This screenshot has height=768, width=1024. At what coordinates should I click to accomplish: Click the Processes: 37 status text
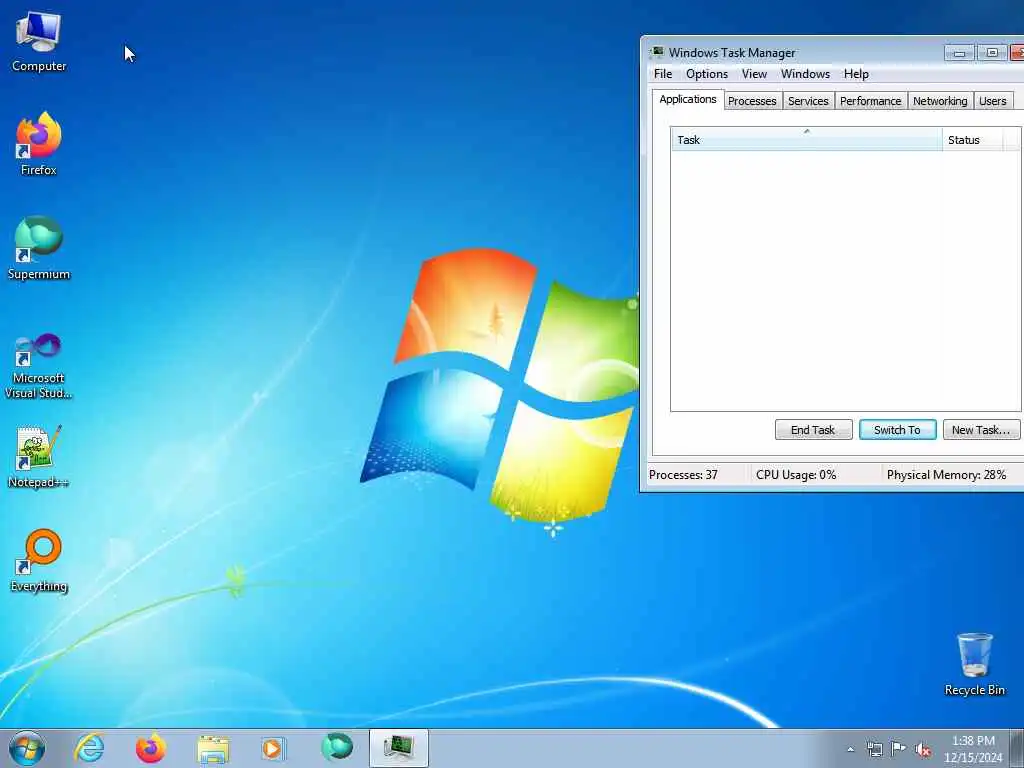683,475
